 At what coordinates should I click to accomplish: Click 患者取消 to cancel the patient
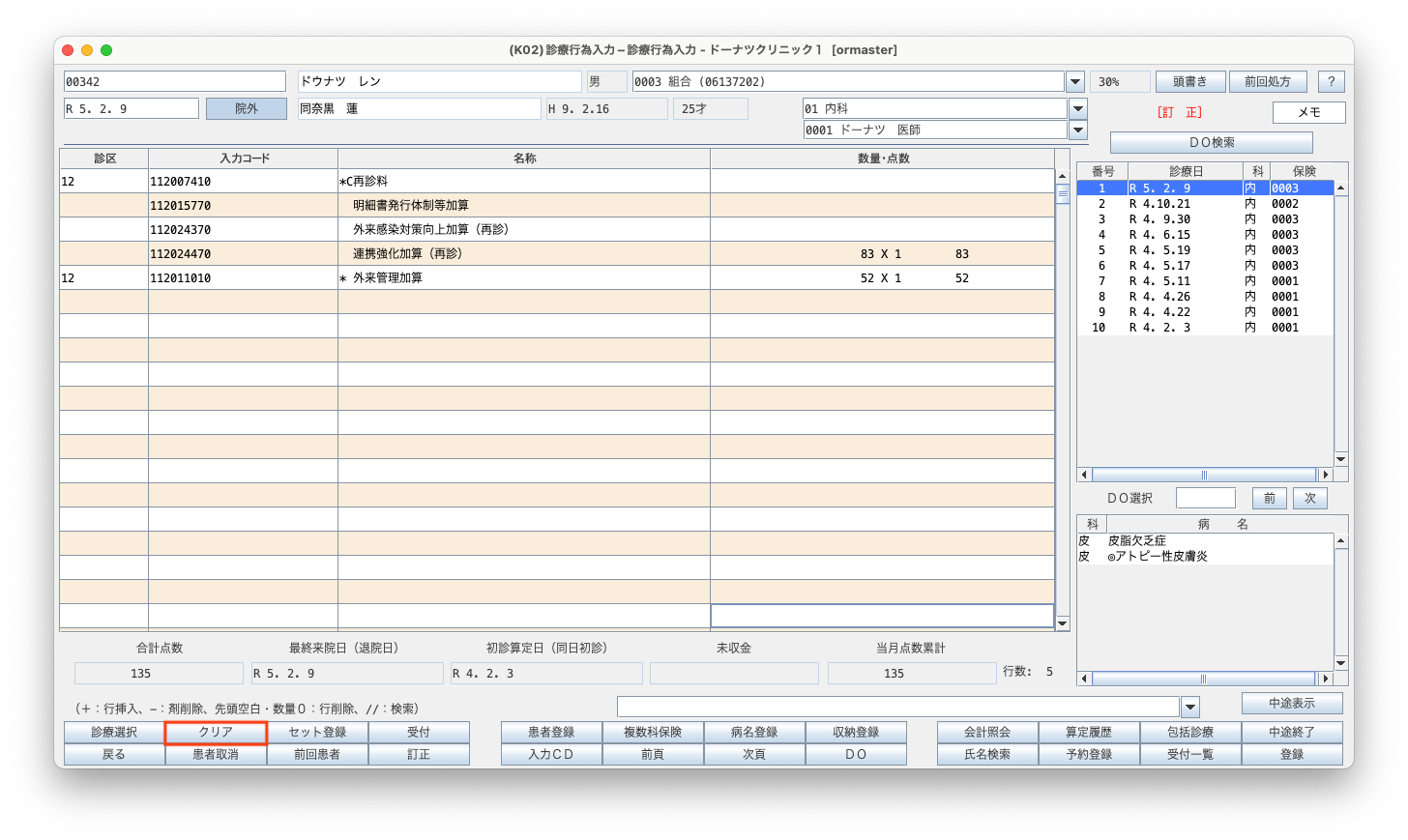click(216, 755)
